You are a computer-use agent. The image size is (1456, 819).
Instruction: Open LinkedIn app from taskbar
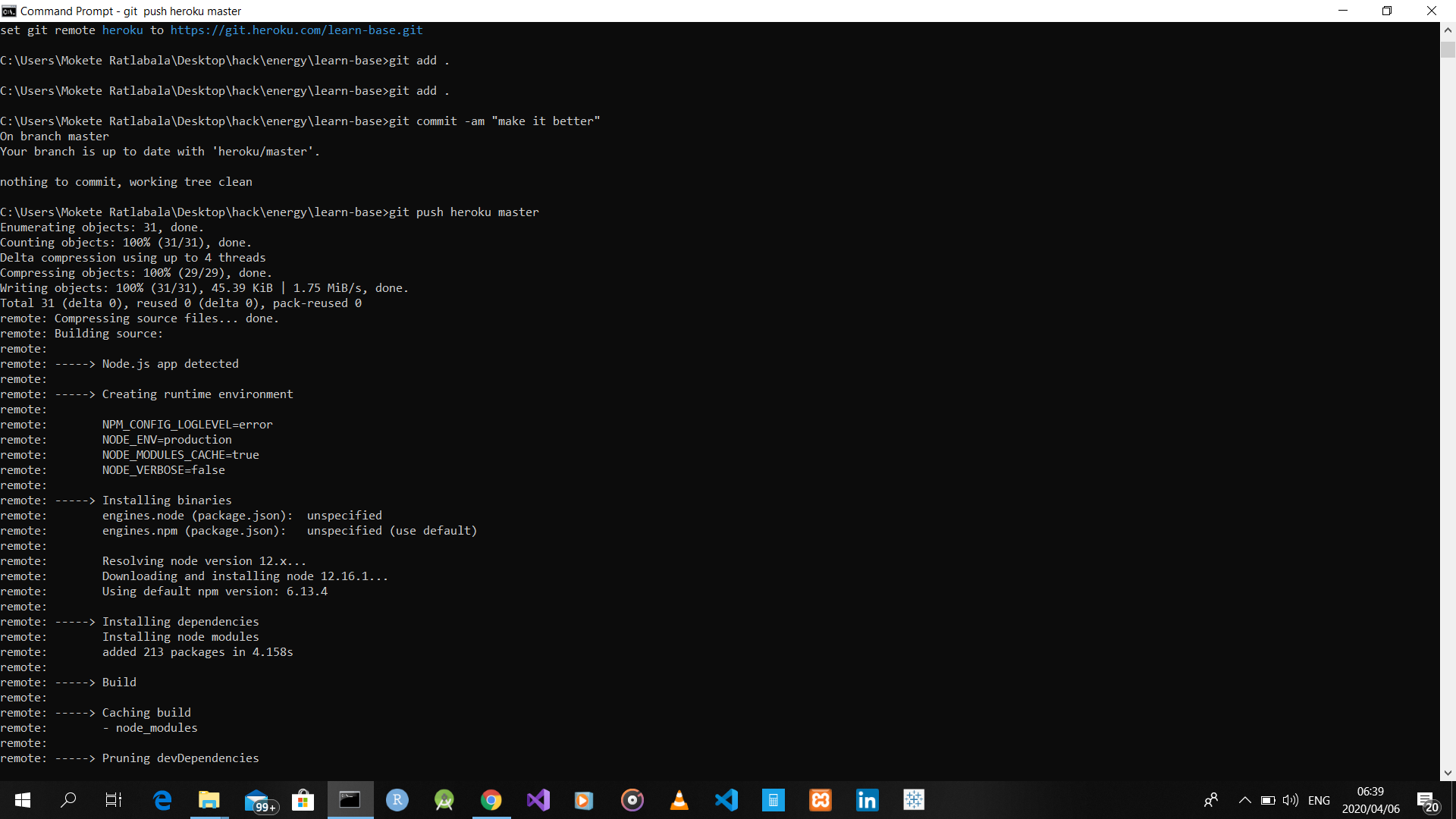click(x=867, y=800)
